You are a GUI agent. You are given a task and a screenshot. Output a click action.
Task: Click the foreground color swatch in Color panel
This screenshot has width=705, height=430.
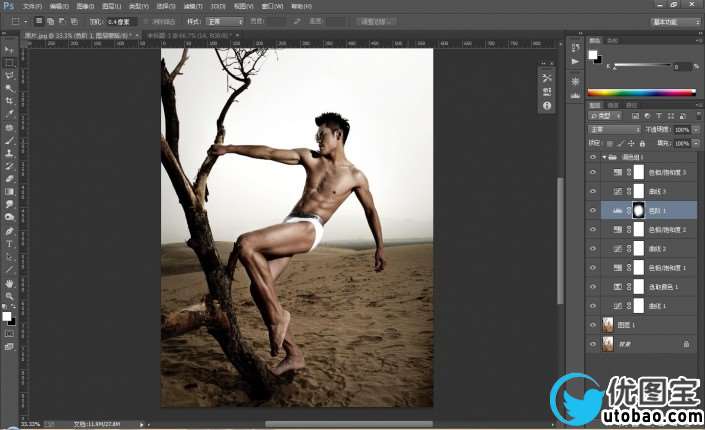[x=593, y=55]
